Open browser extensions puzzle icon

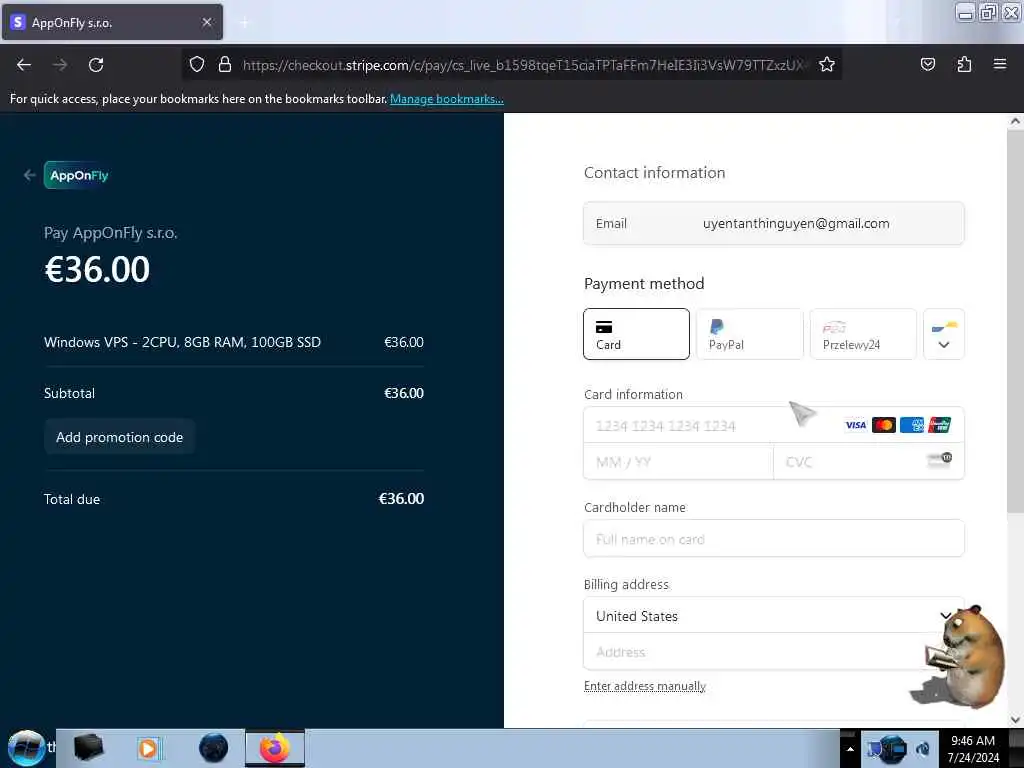click(964, 65)
